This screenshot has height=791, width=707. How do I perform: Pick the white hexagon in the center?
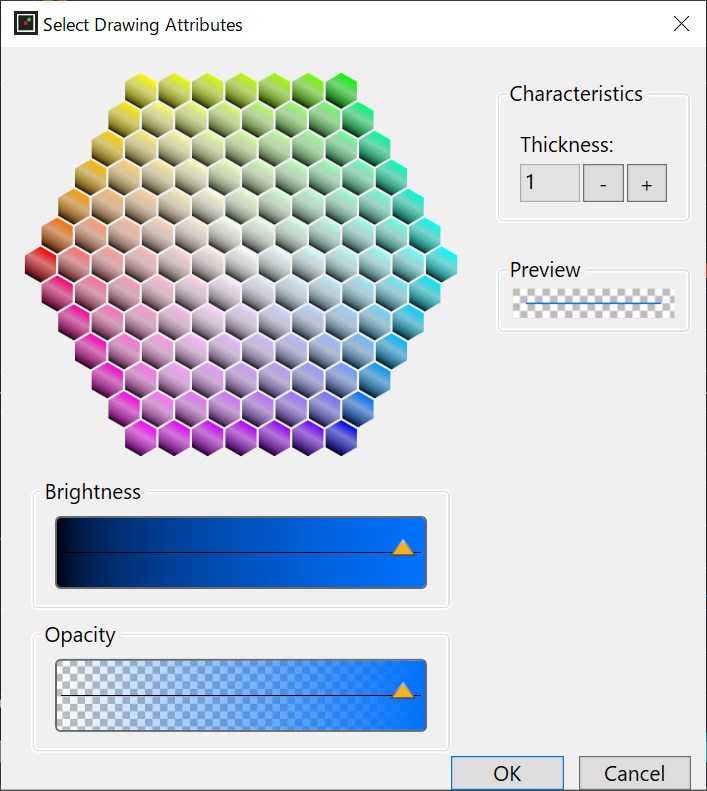pos(241,264)
